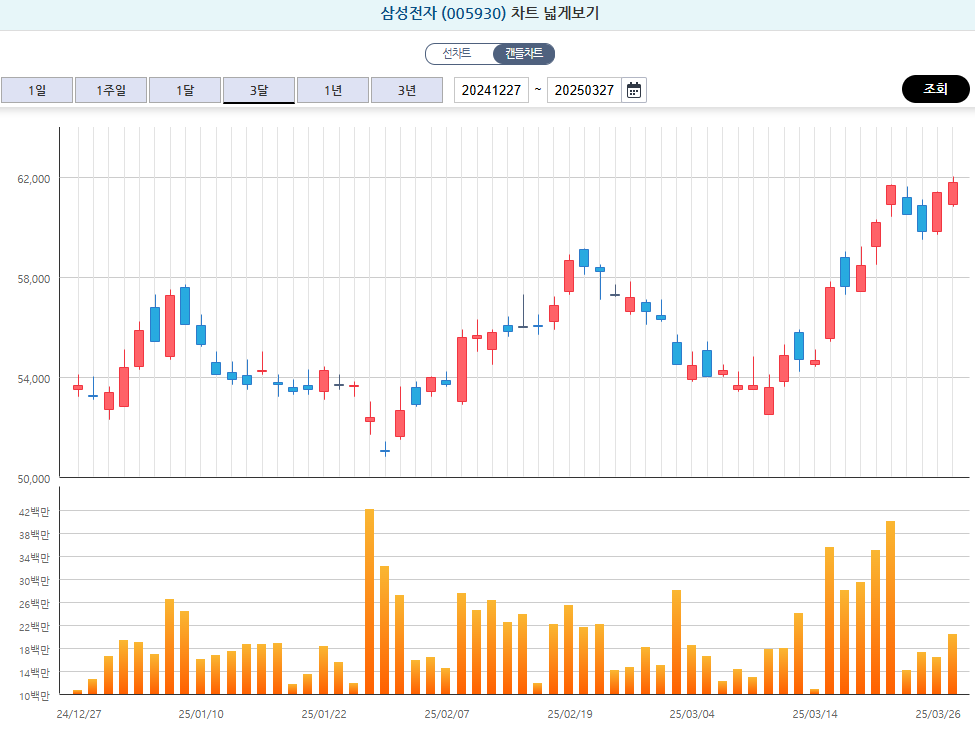
Task: Click the 조회 search button
Action: point(935,89)
